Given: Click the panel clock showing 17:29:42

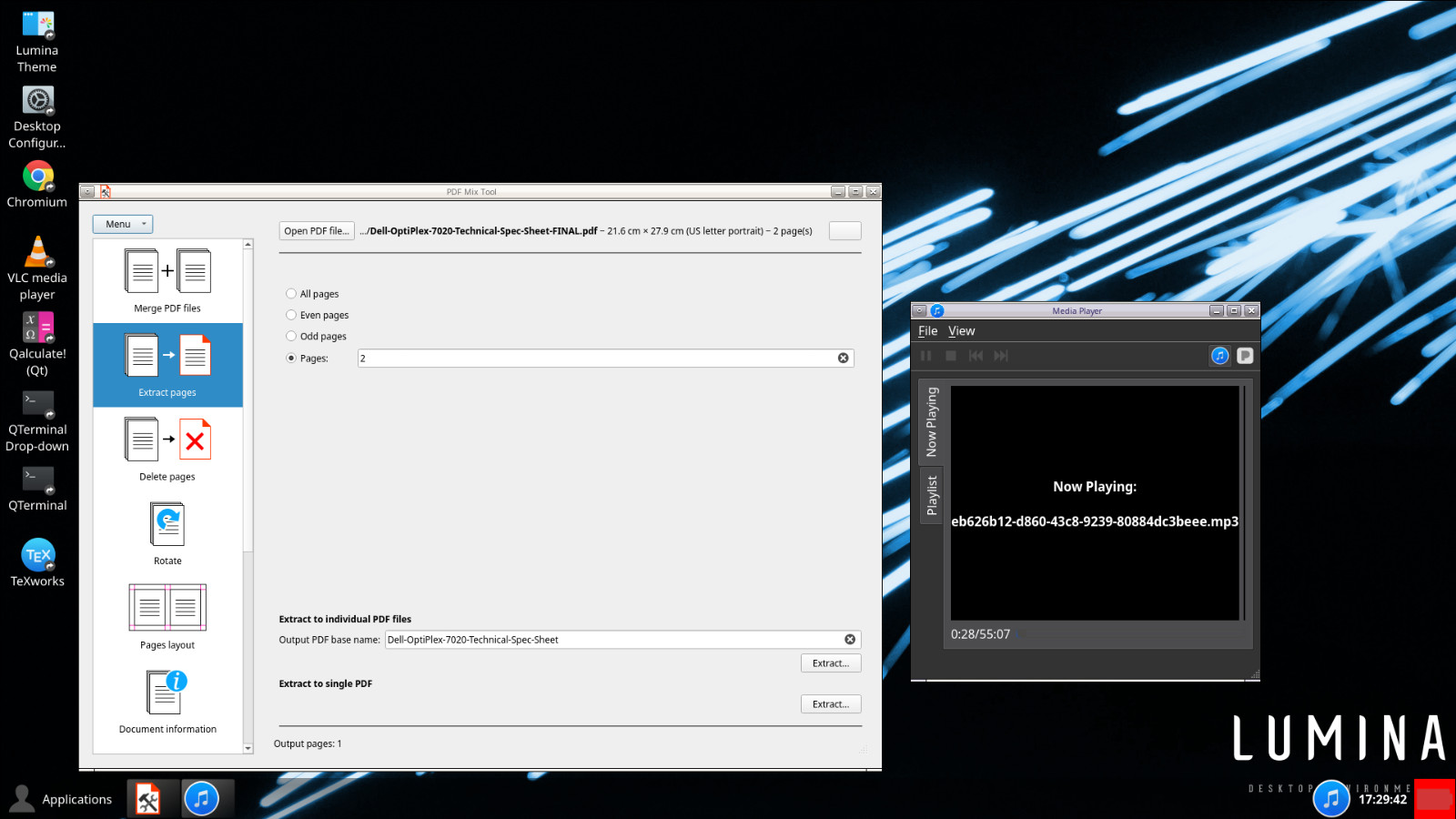Looking at the screenshot, I should point(1382,800).
